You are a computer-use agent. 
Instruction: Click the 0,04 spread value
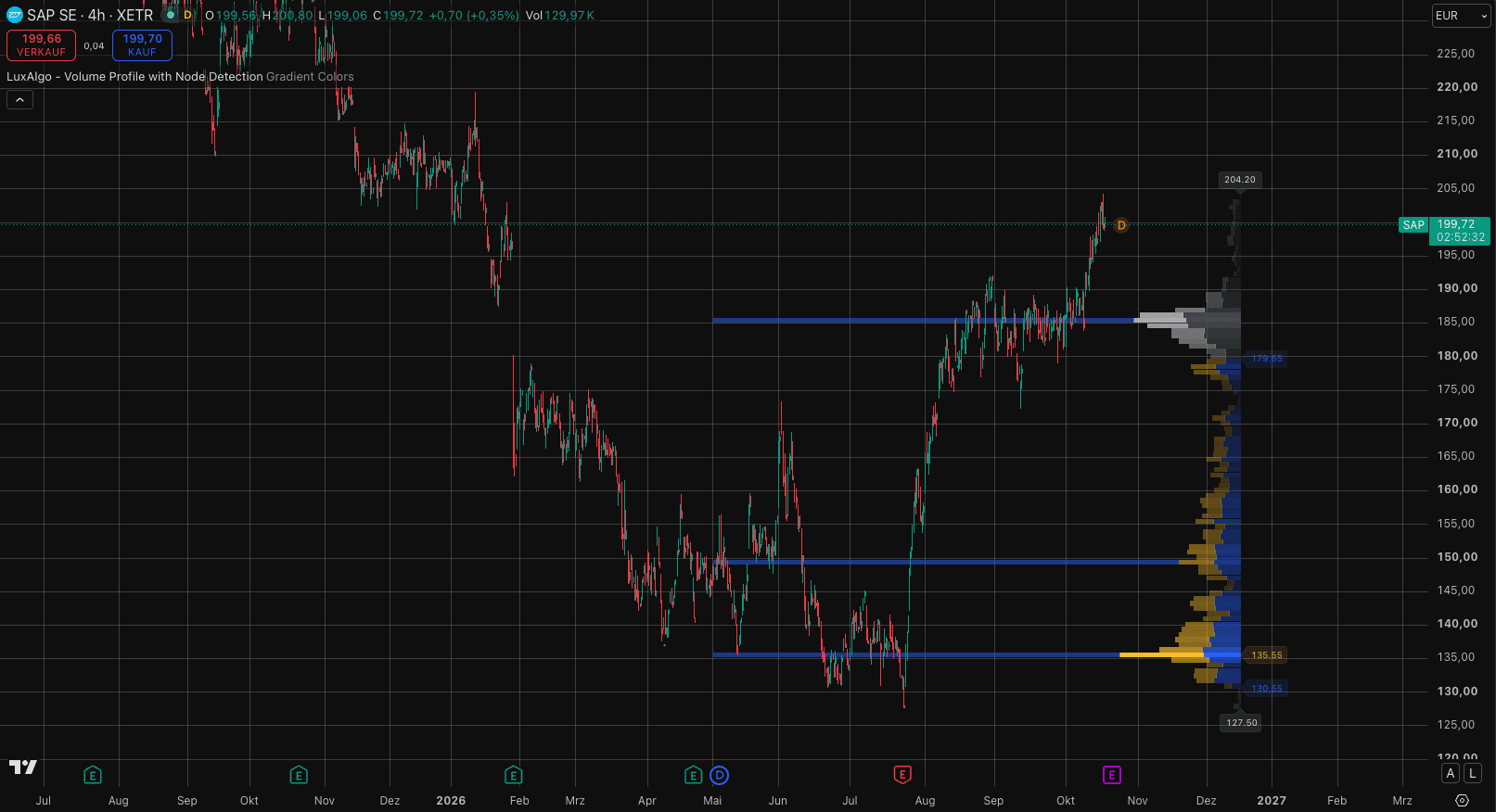click(x=94, y=45)
